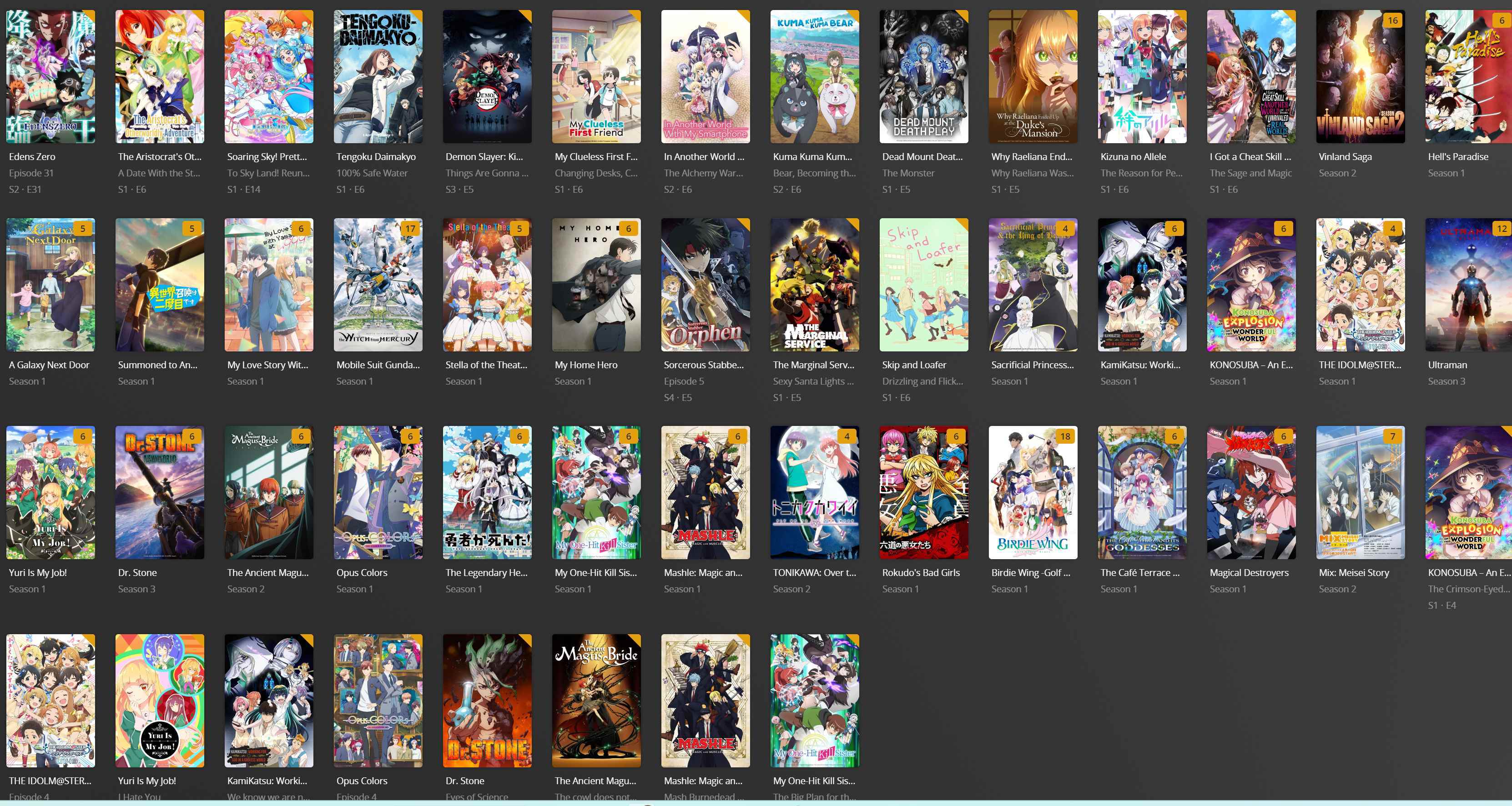Click 'In Another World ...' title link
The height and width of the screenshot is (806, 1512).
704,157
